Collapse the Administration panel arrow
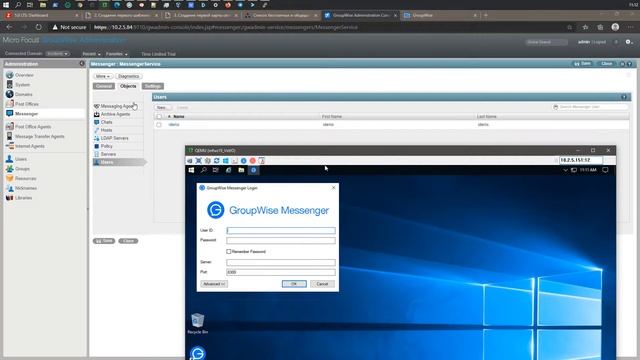The width and height of the screenshot is (640, 360). [x=82, y=64]
